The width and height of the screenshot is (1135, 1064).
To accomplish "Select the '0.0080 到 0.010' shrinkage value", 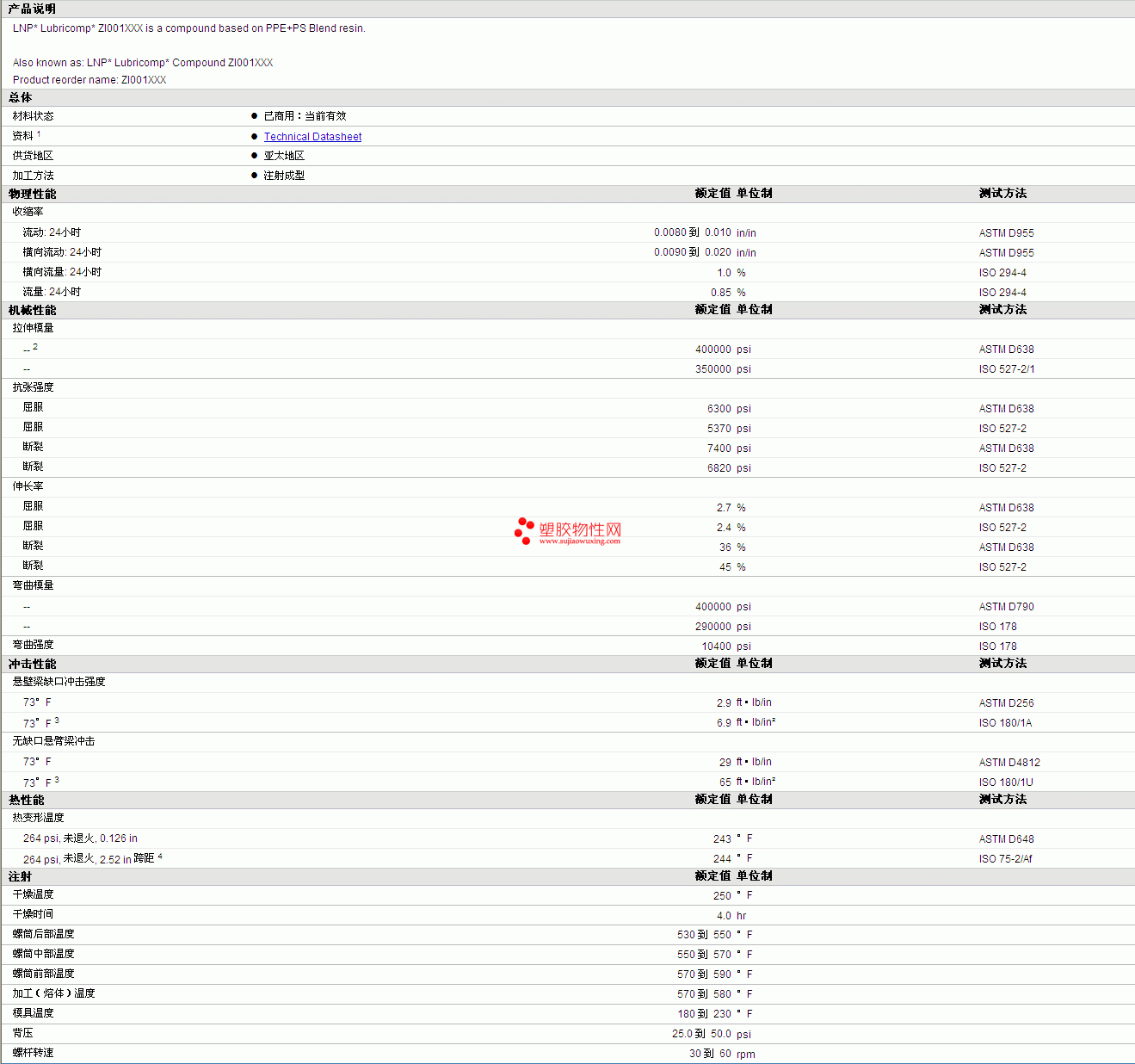I will [x=693, y=232].
